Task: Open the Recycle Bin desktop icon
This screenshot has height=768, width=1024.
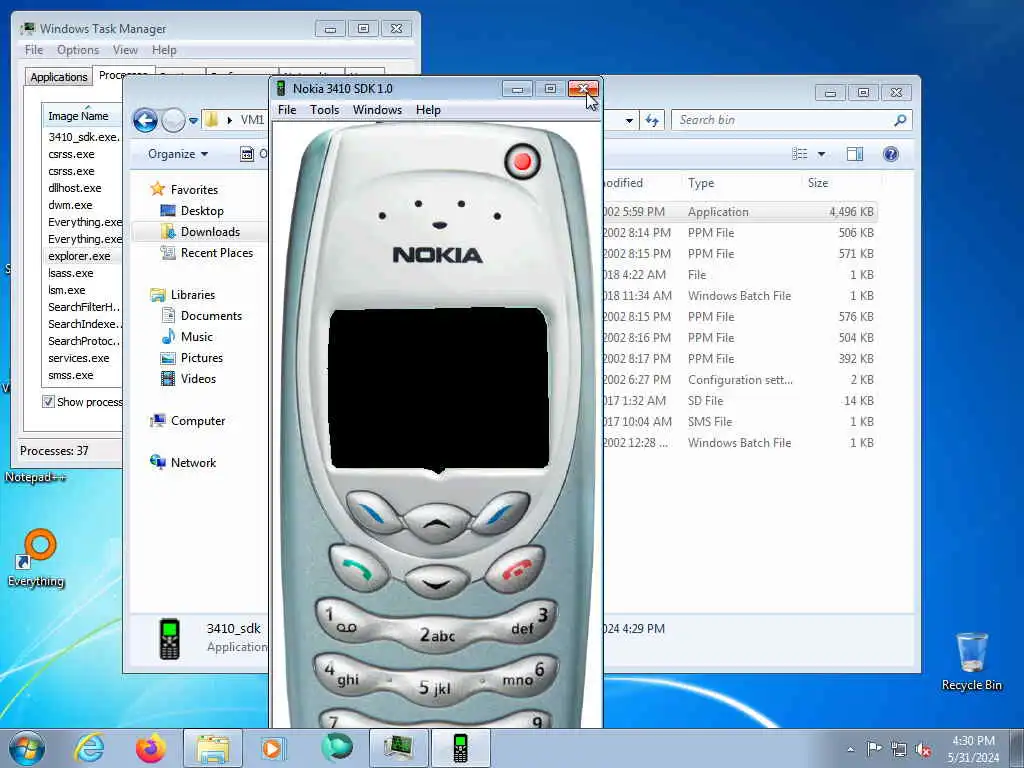Action: point(972,662)
